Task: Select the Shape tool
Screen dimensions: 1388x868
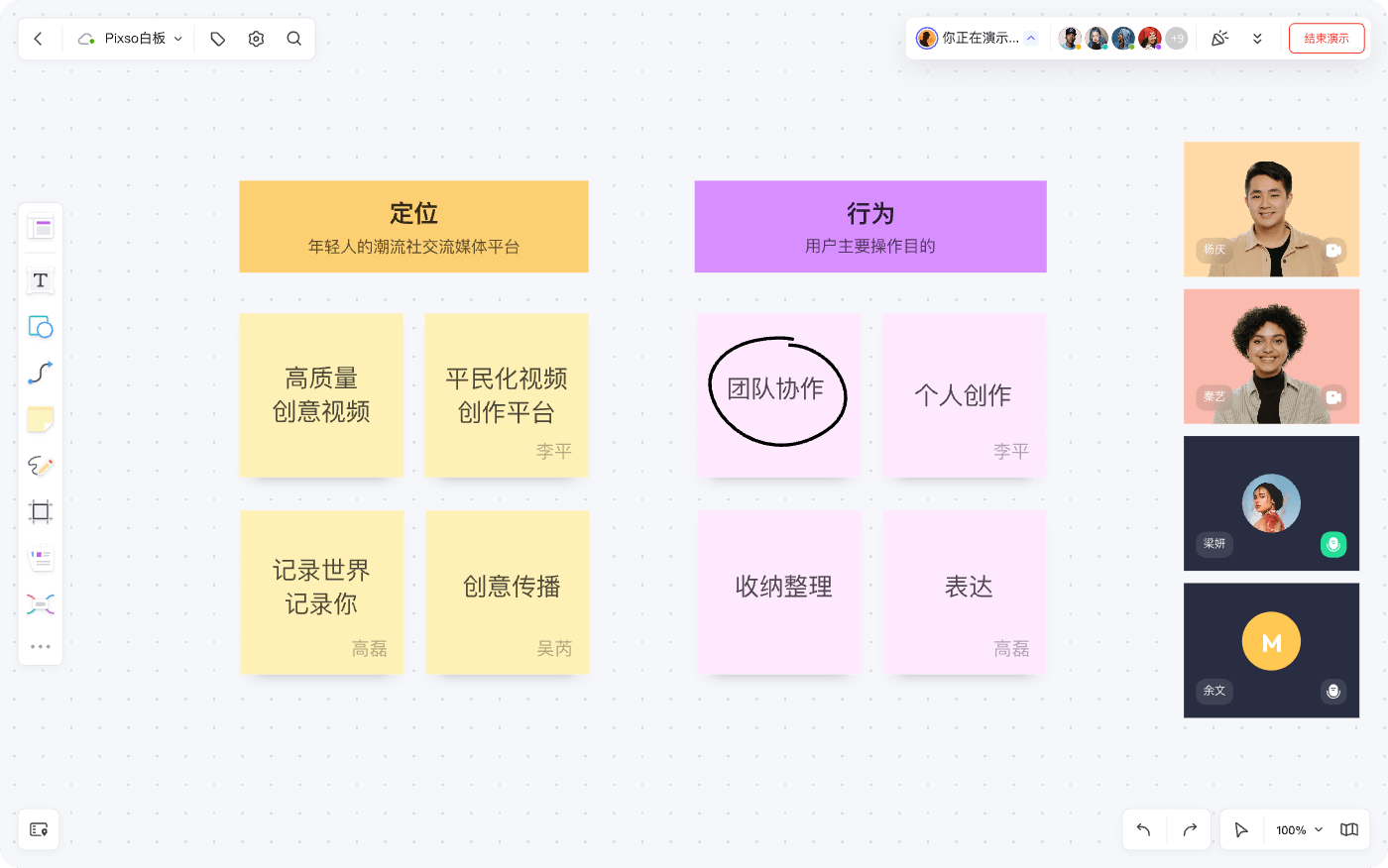Action: point(40,327)
